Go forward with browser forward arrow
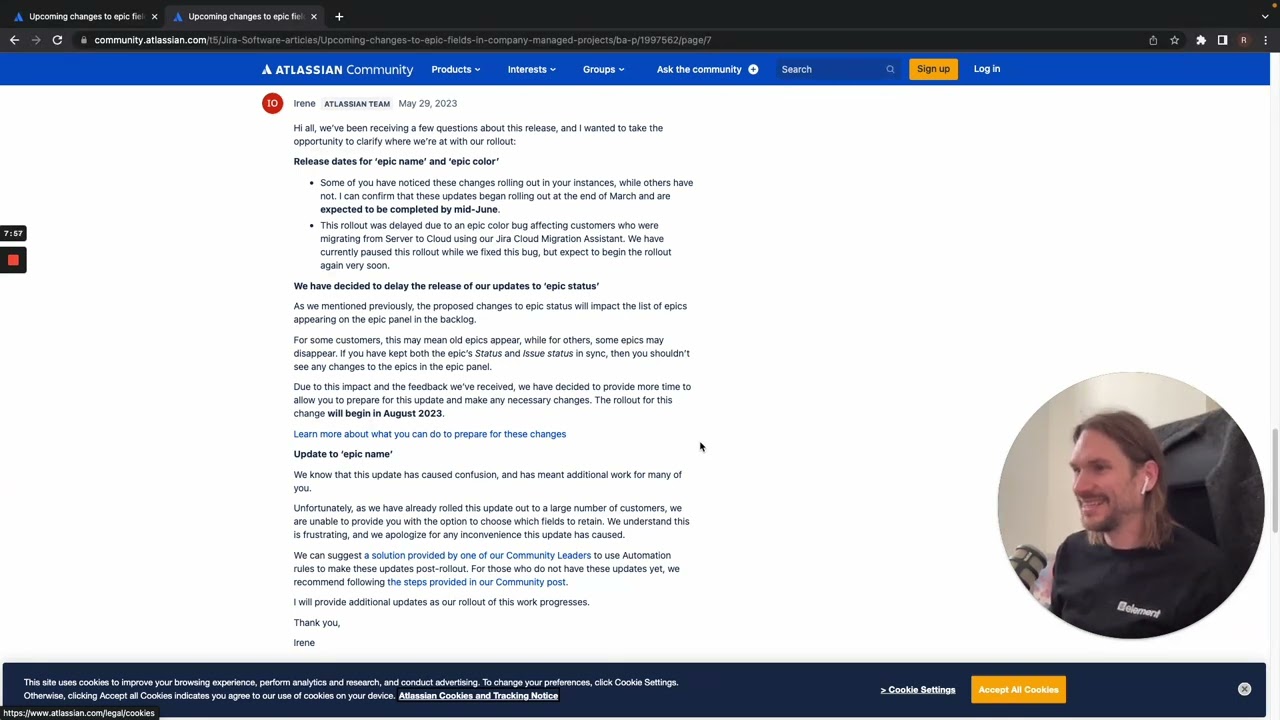 [x=36, y=40]
